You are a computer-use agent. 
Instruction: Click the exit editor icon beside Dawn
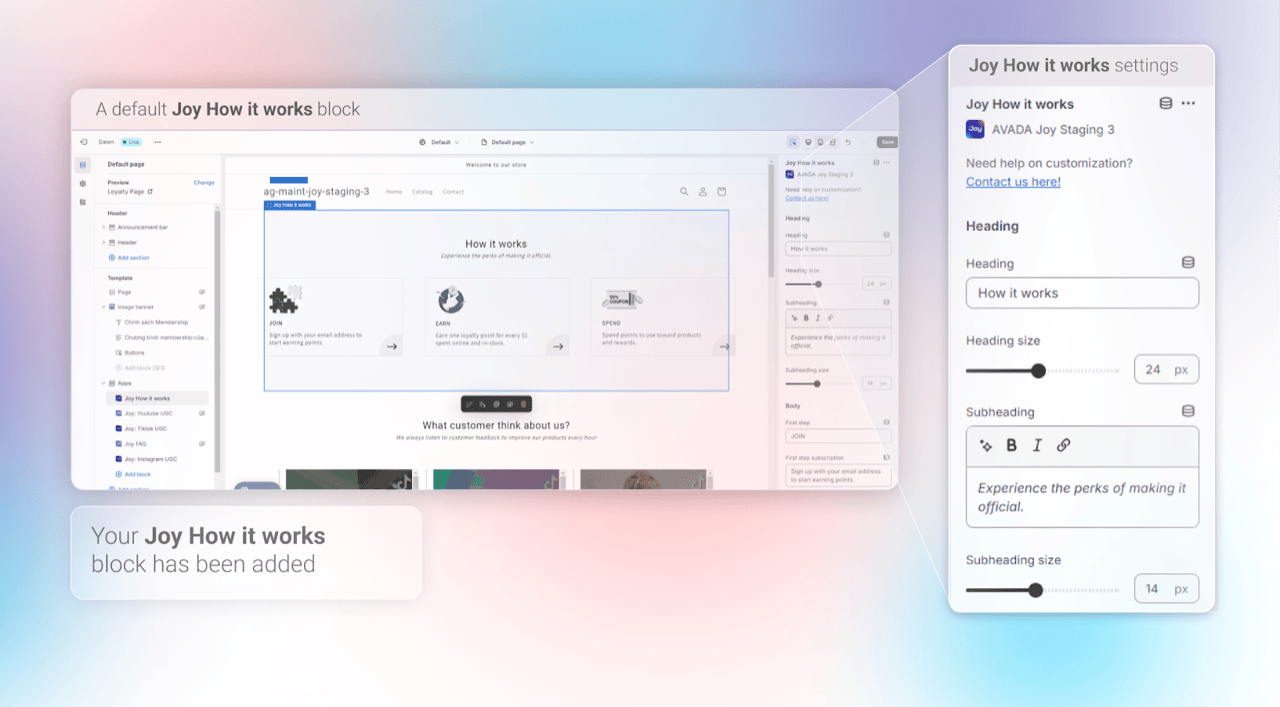(x=84, y=142)
